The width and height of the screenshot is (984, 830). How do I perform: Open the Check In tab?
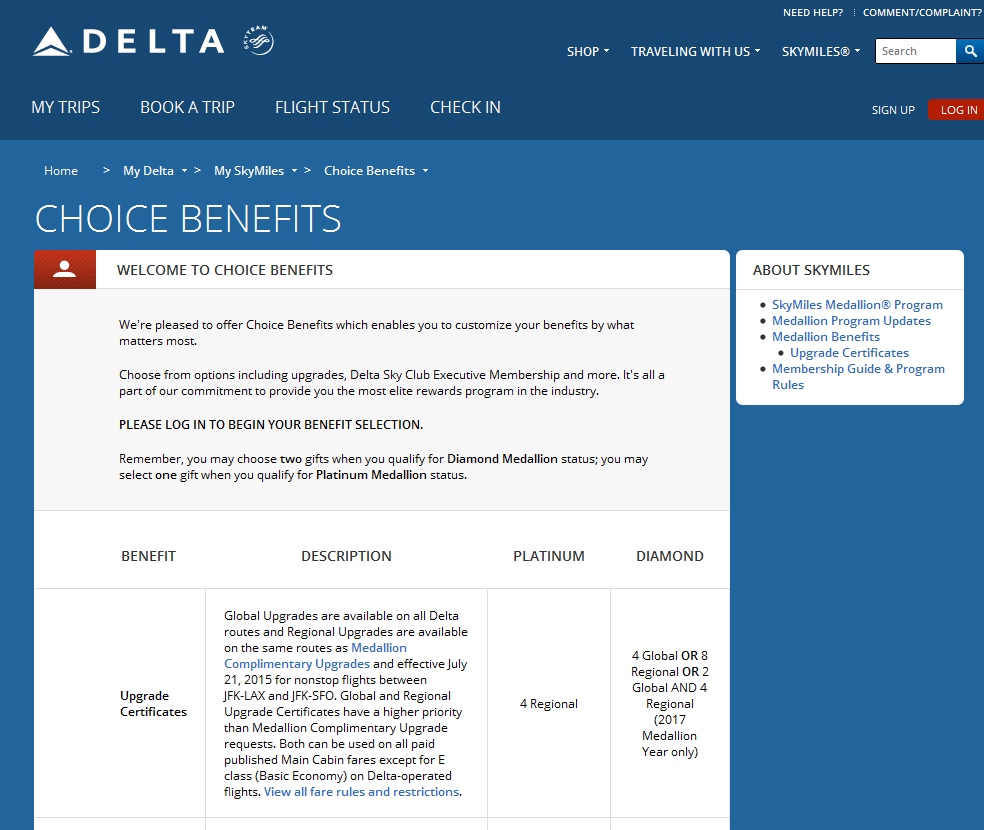(465, 107)
